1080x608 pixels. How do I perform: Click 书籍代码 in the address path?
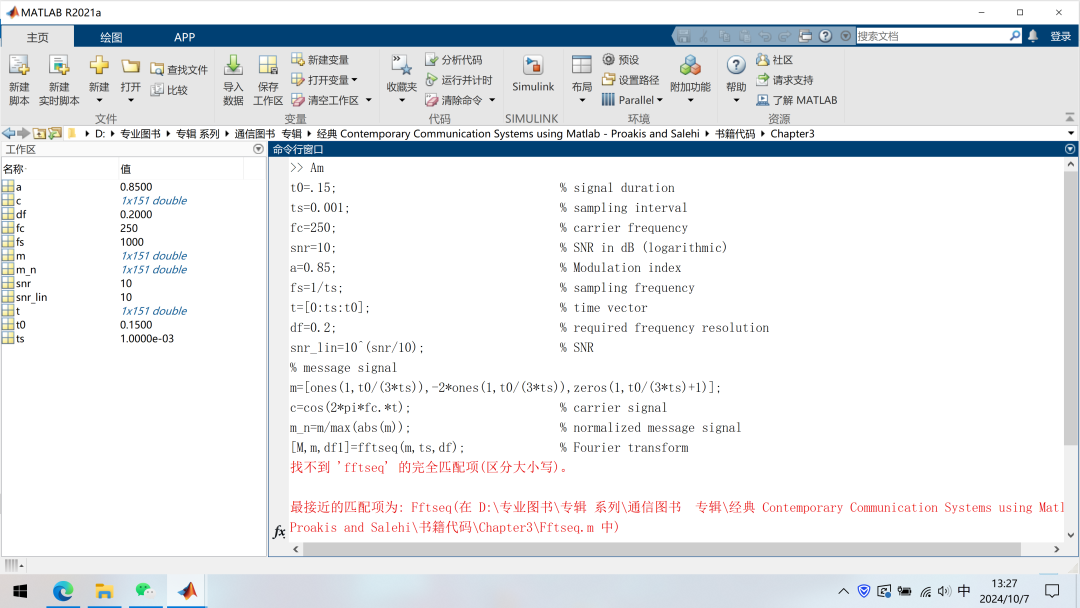click(734, 134)
